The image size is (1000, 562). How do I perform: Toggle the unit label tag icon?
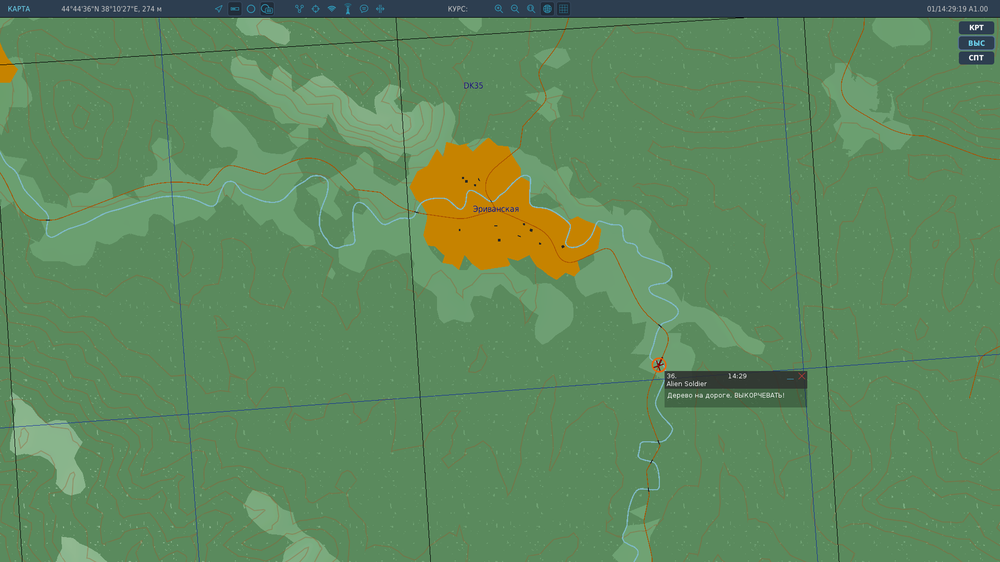click(235, 9)
